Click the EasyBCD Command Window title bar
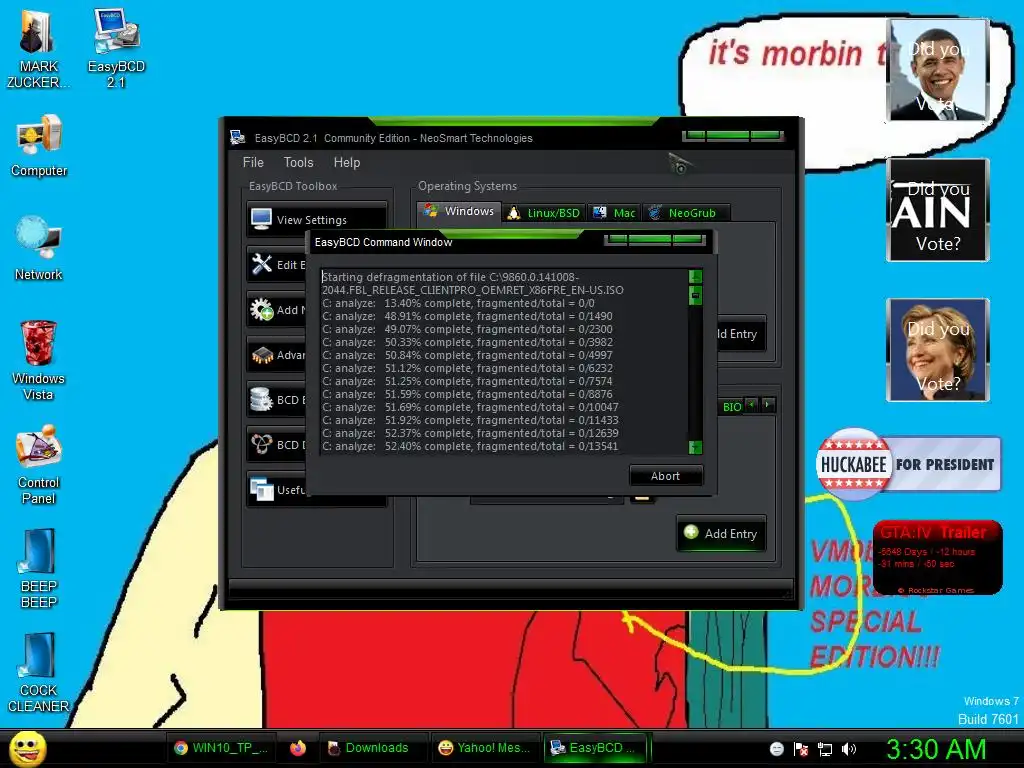The image size is (1024, 768). click(511, 242)
